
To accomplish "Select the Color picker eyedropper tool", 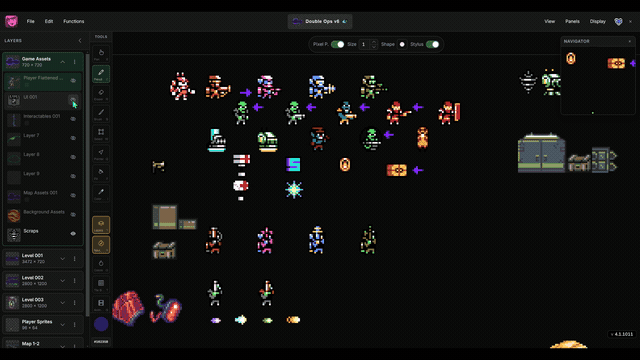I will click(x=101, y=193).
